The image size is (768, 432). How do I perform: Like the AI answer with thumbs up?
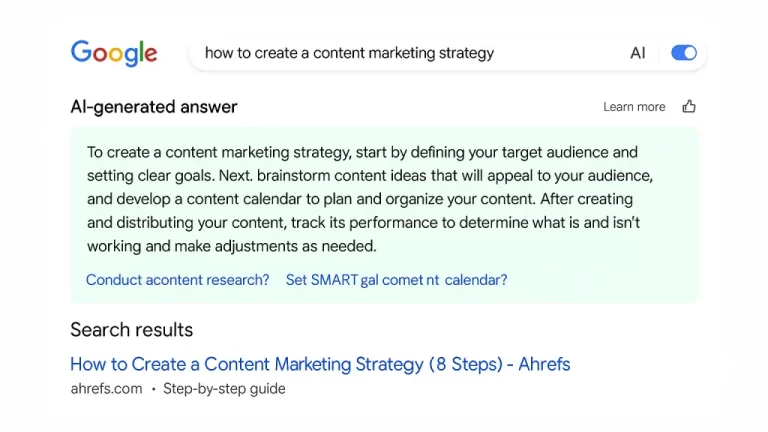tap(689, 107)
